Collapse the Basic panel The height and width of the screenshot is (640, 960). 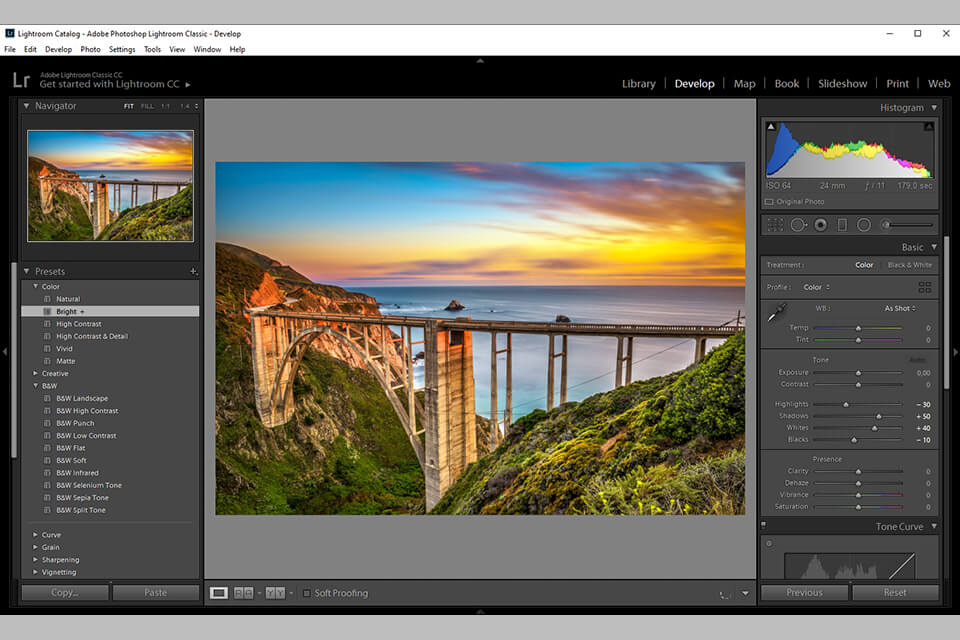(933, 247)
